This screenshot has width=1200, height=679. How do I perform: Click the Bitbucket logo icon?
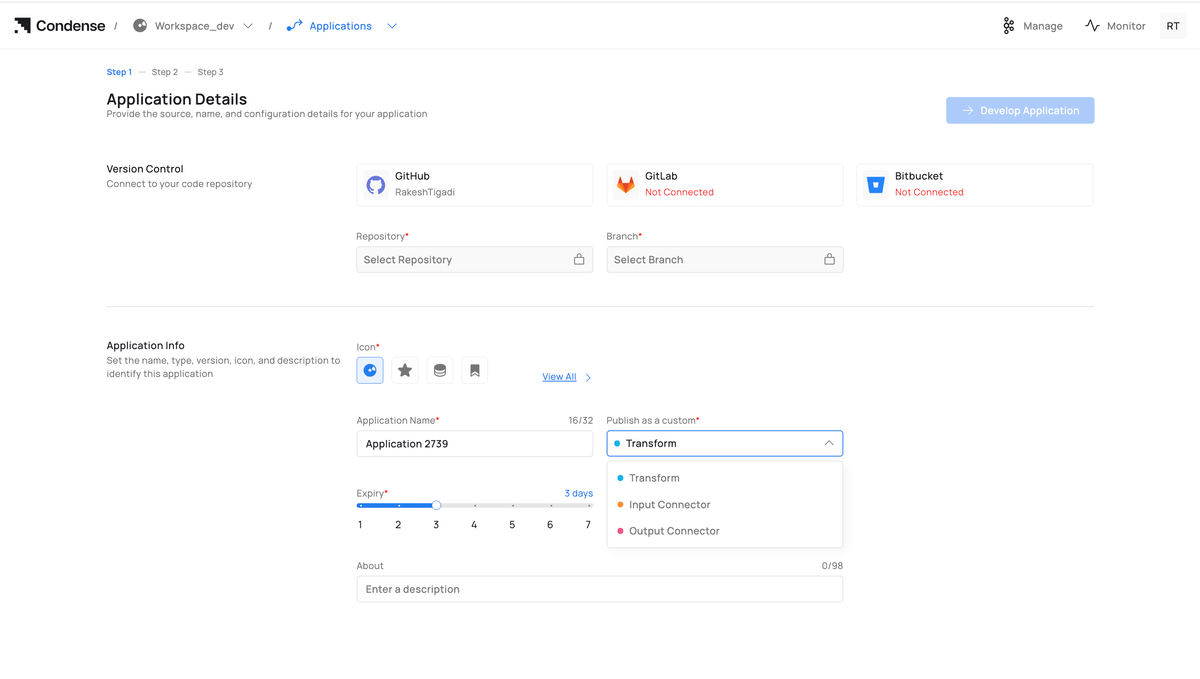pos(875,185)
